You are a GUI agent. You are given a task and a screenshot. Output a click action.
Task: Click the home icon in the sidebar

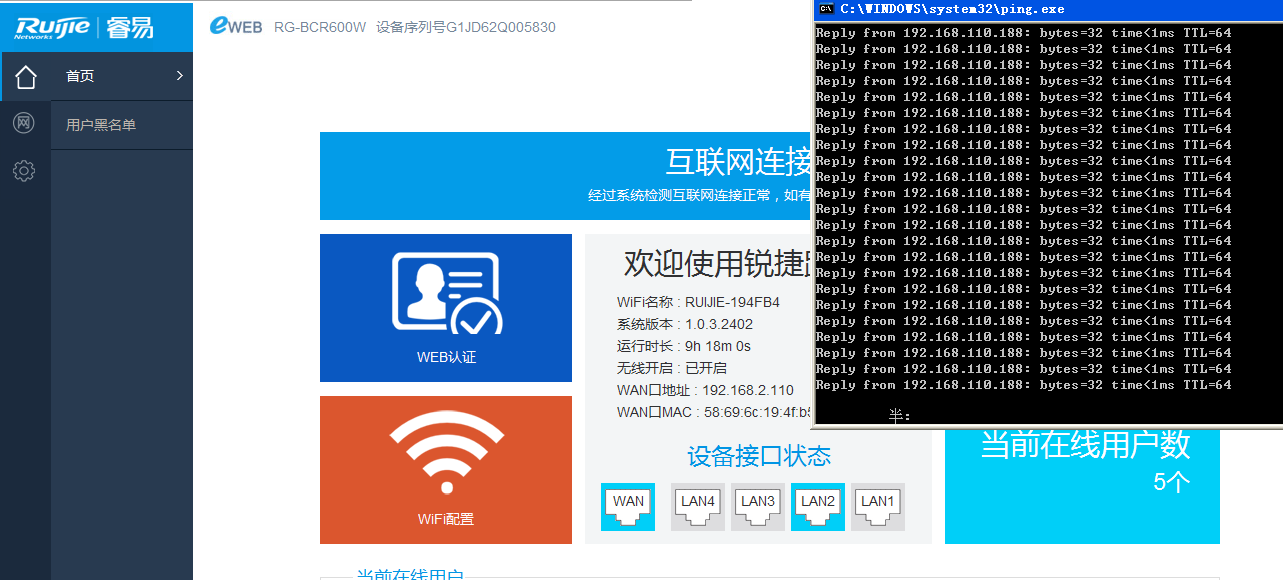(25, 76)
